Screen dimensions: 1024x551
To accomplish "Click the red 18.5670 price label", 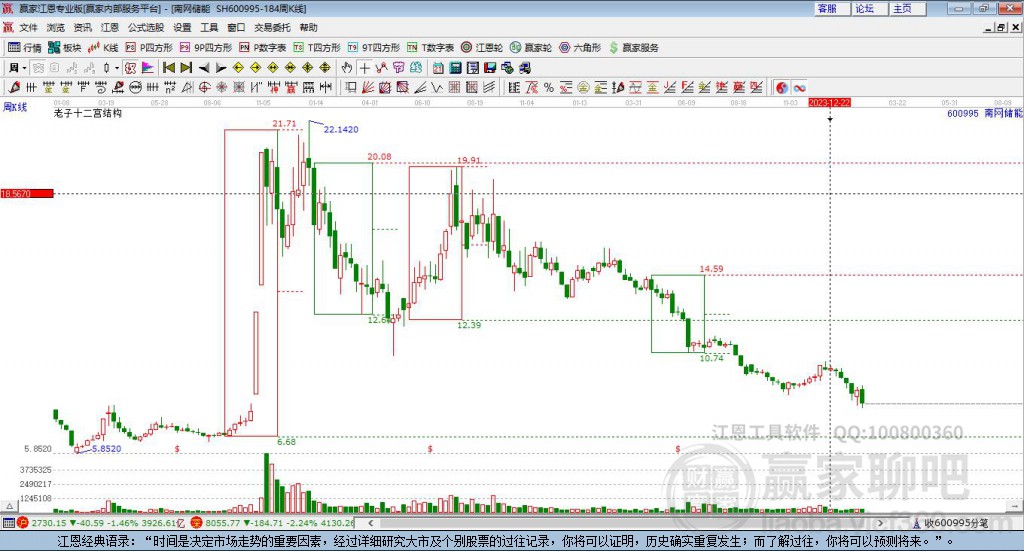I will click(26, 193).
